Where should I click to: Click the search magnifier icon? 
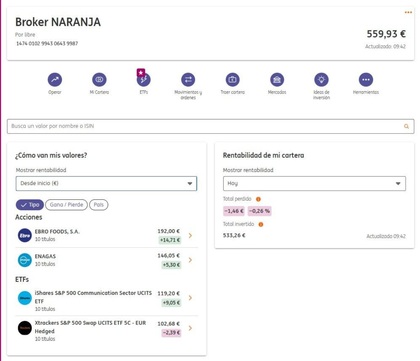[x=406, y=126]
